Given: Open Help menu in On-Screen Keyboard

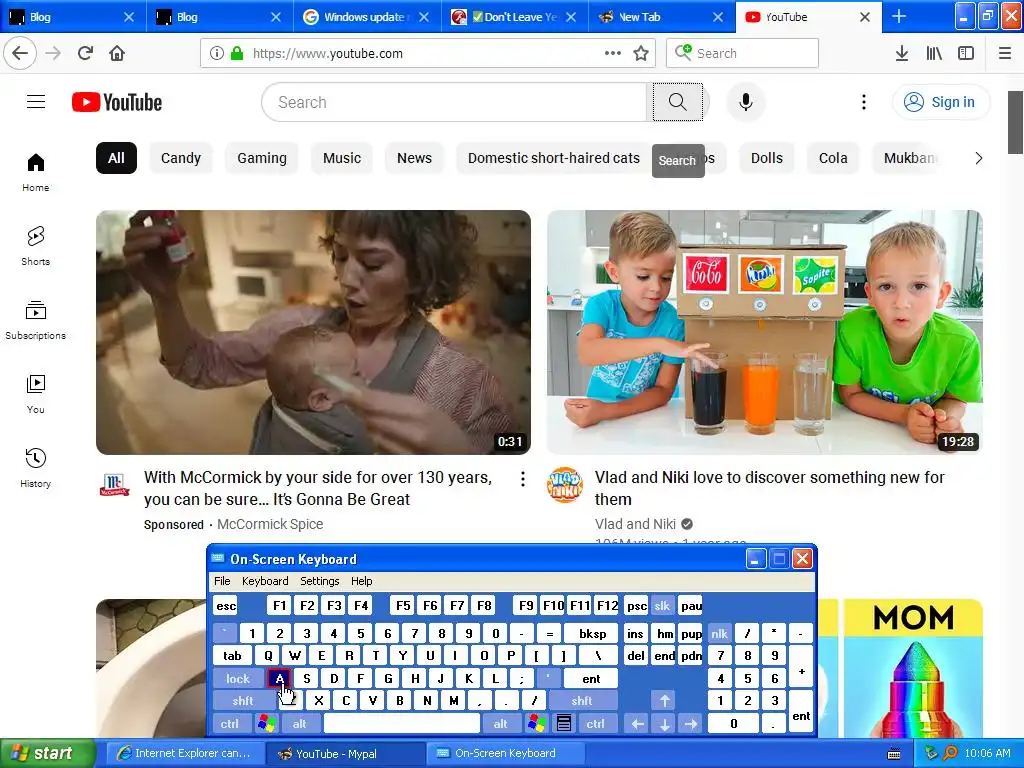Looking at the screenshot, I should 361,581.
